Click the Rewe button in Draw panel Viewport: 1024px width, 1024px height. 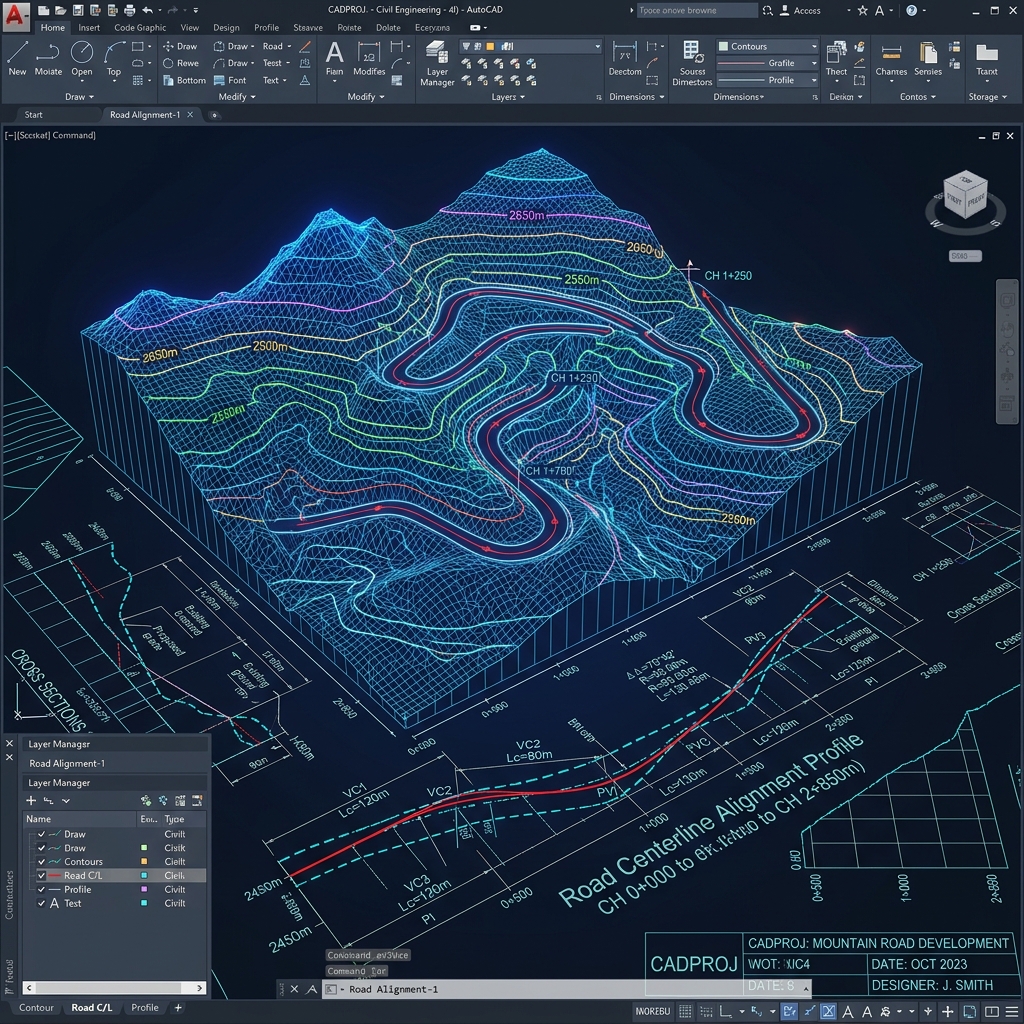coord(180,63)
